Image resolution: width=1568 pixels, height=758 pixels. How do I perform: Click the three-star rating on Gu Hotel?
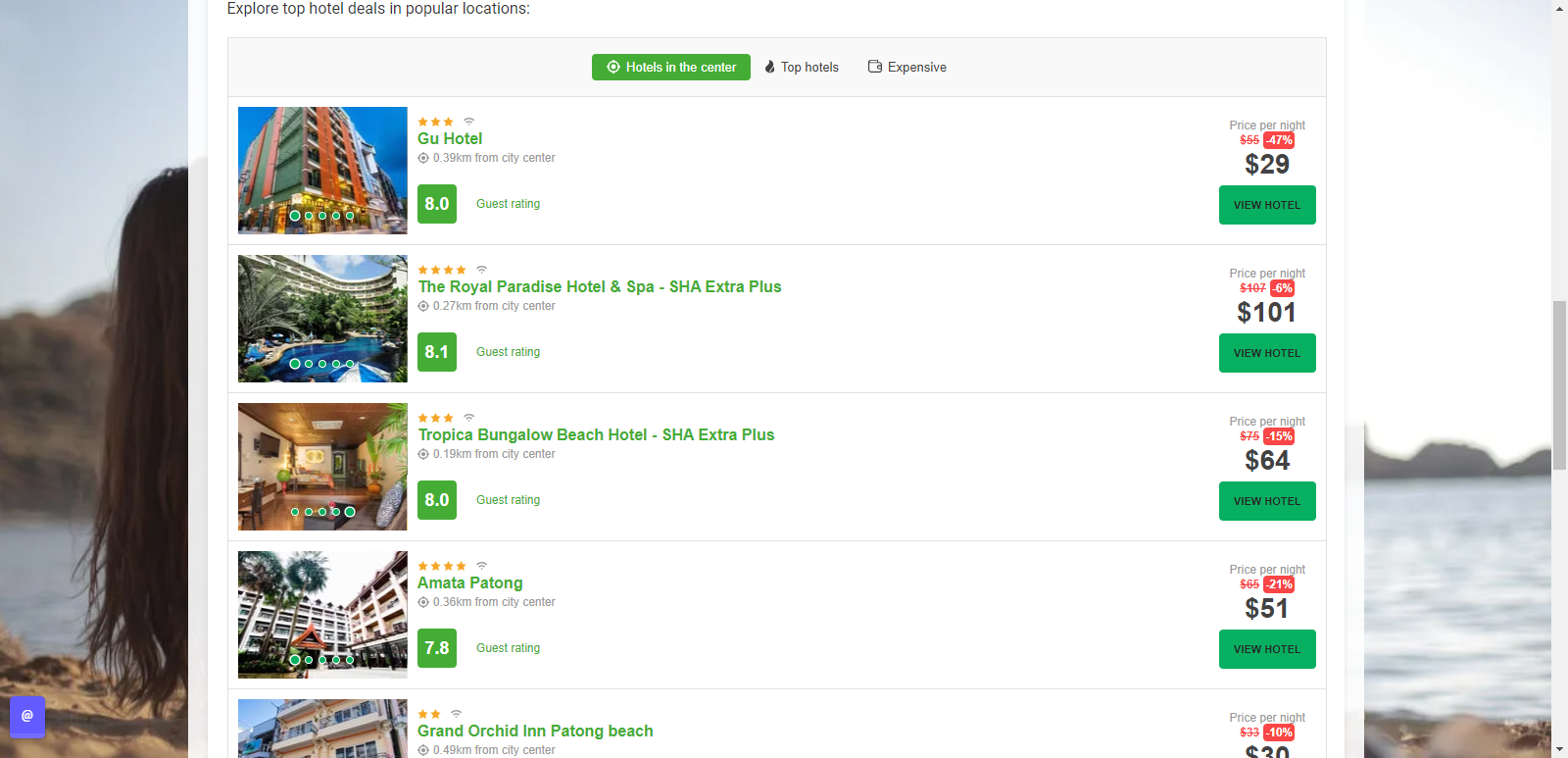[435, 123]
